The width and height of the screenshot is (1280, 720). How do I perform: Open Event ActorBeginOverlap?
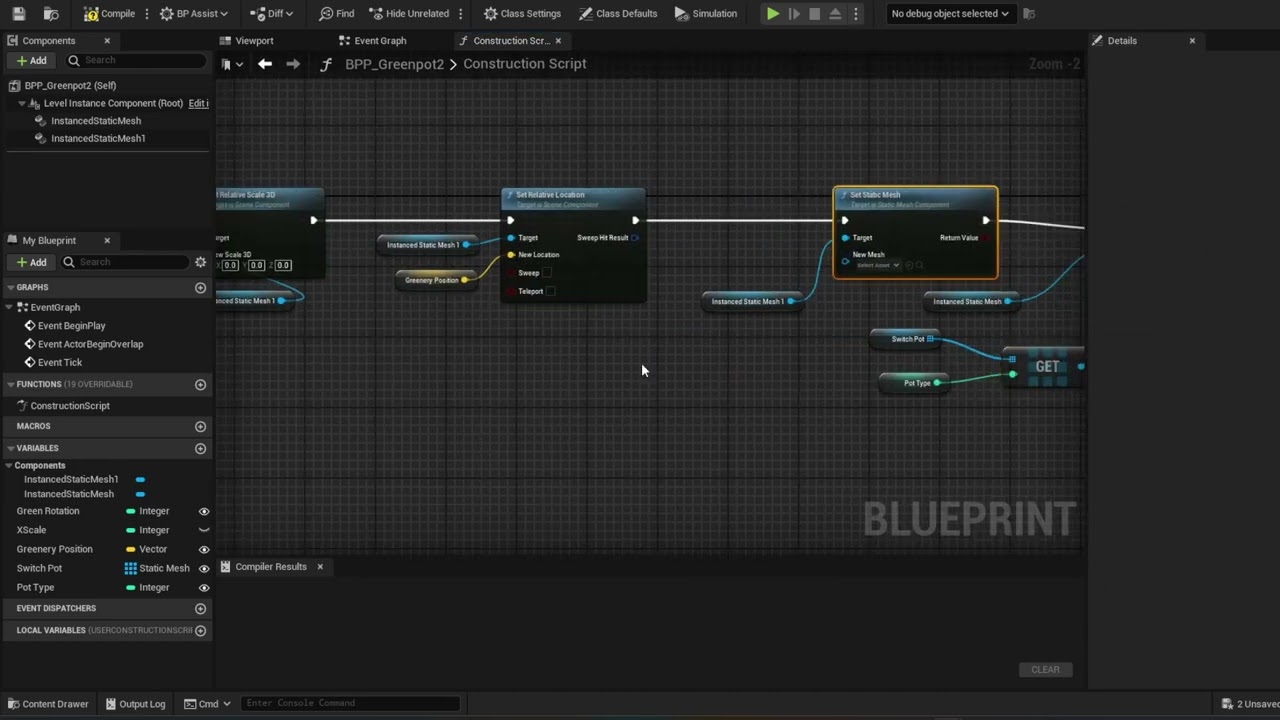90,344
